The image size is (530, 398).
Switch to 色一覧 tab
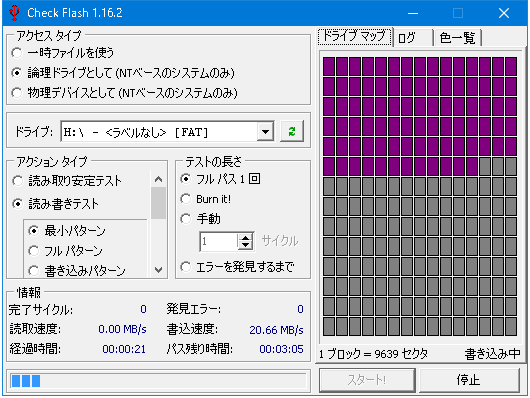point(457,38)
